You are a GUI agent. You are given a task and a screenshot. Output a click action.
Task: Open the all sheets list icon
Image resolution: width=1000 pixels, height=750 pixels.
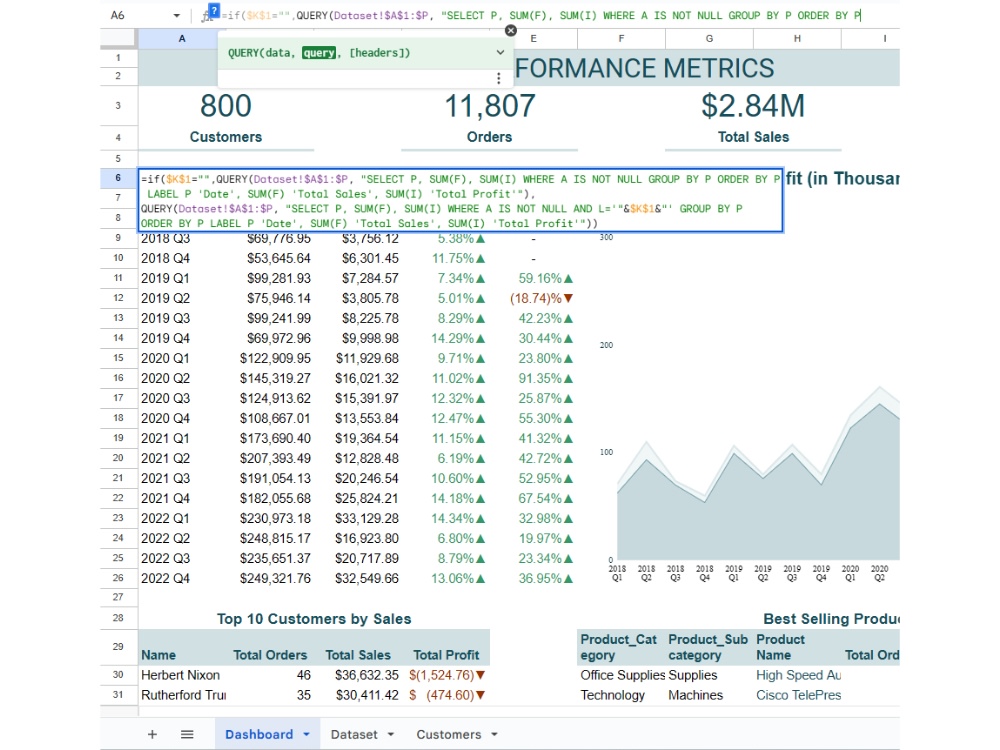[187, 734]
